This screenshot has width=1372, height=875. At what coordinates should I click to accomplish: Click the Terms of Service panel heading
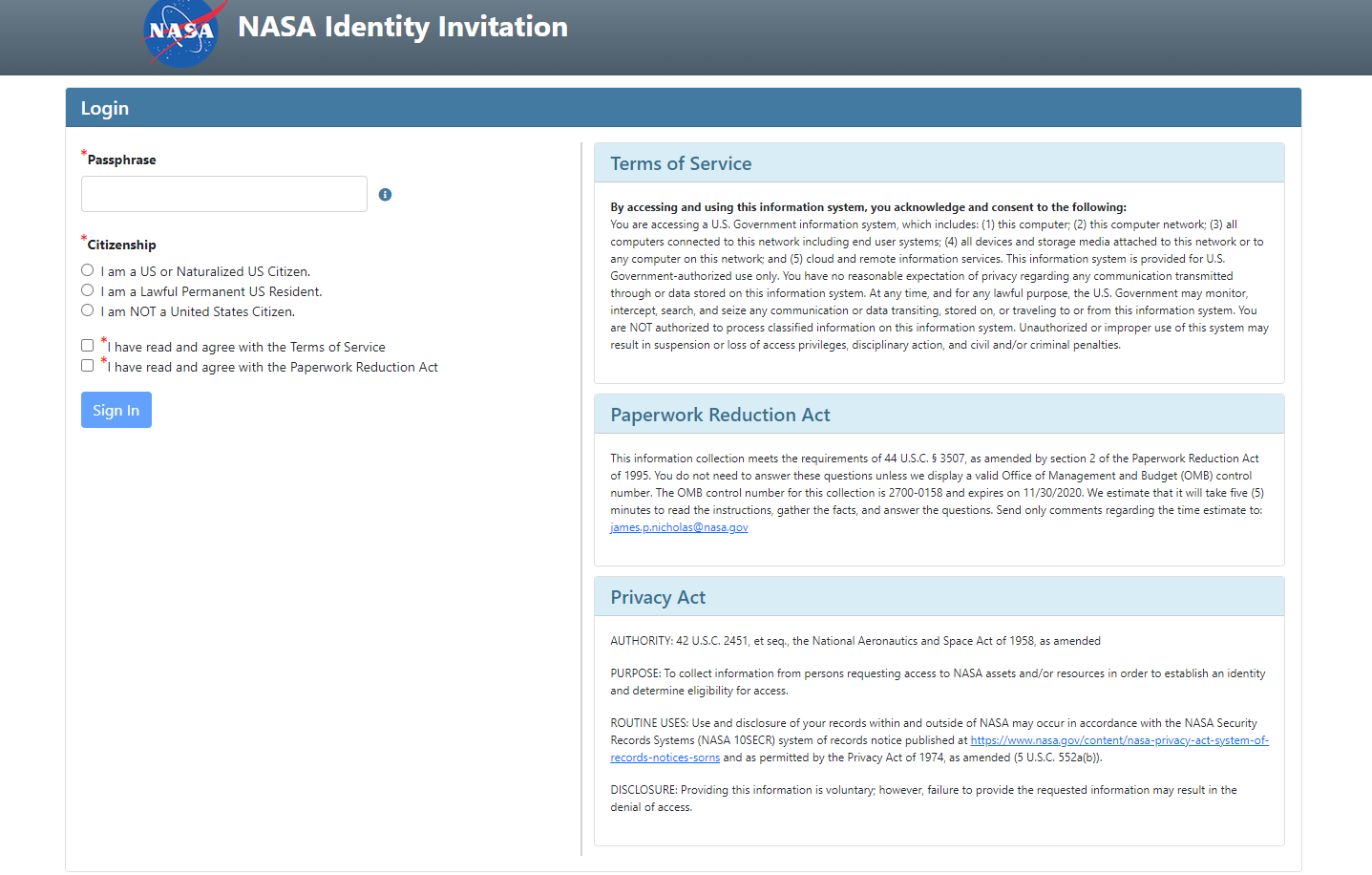[681, 163]
